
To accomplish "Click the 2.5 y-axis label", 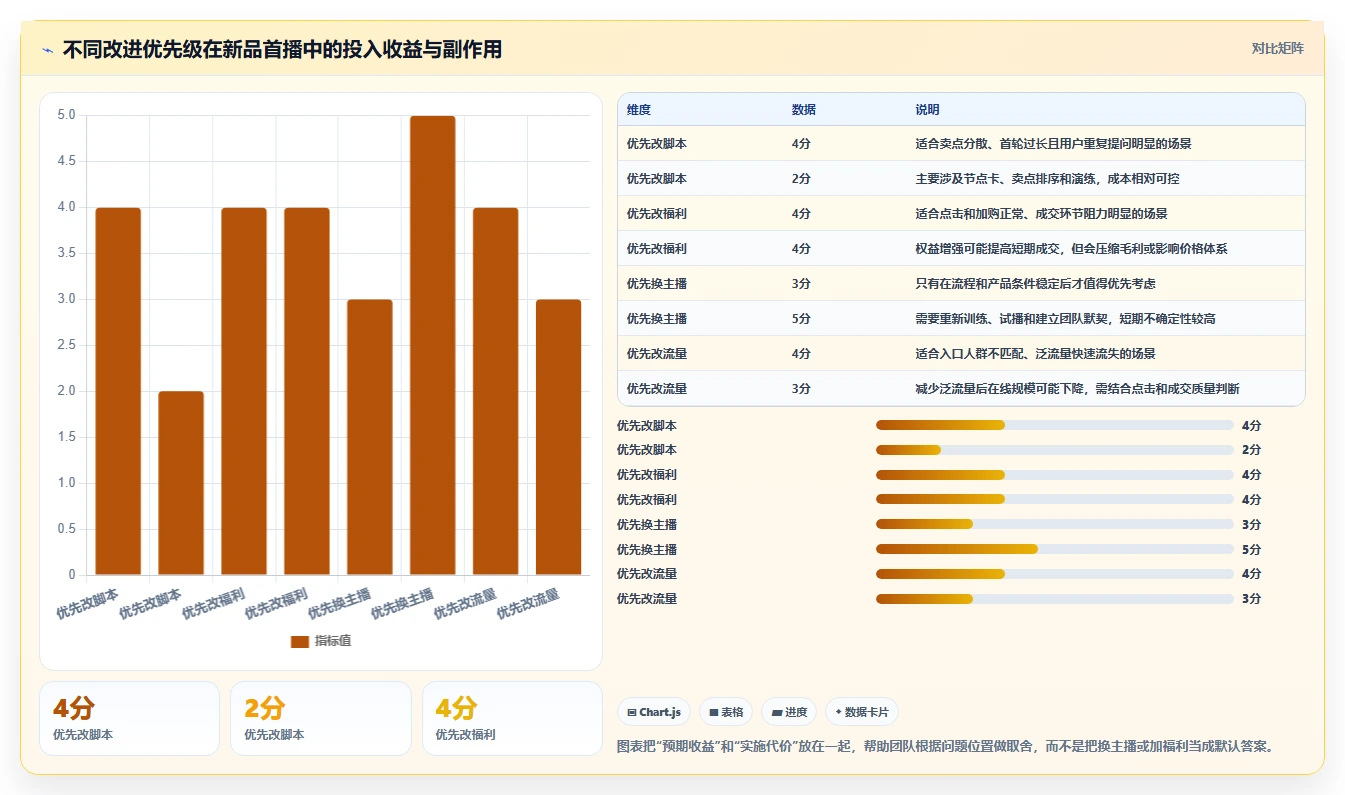I will (66, 345).
